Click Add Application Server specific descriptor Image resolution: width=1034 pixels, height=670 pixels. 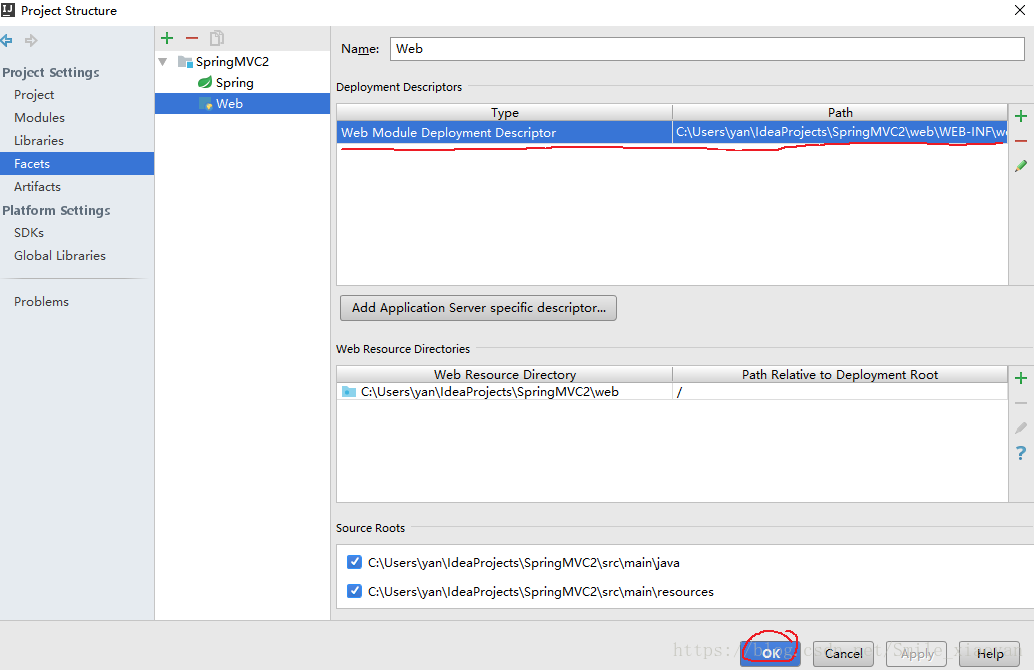[478, 308]
